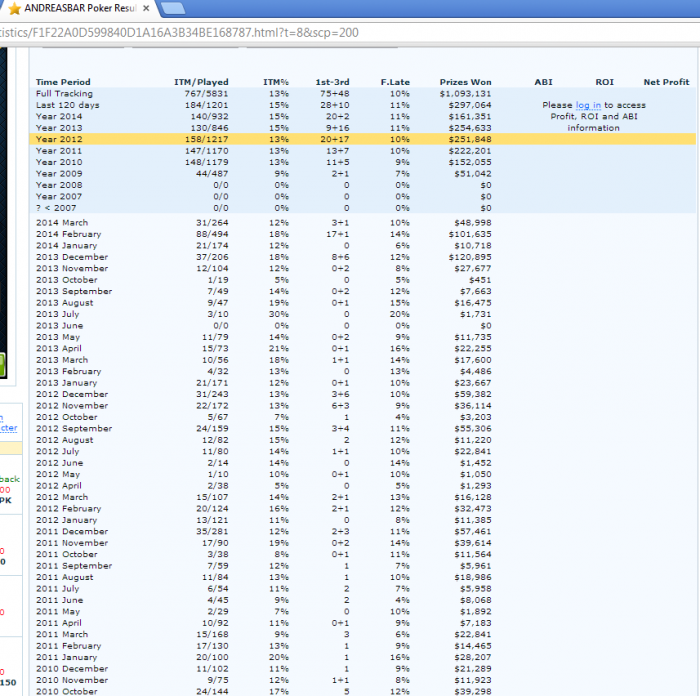
Task: Click the browser address bar URL
Action: pyautogui.click(x=179, y=33)
